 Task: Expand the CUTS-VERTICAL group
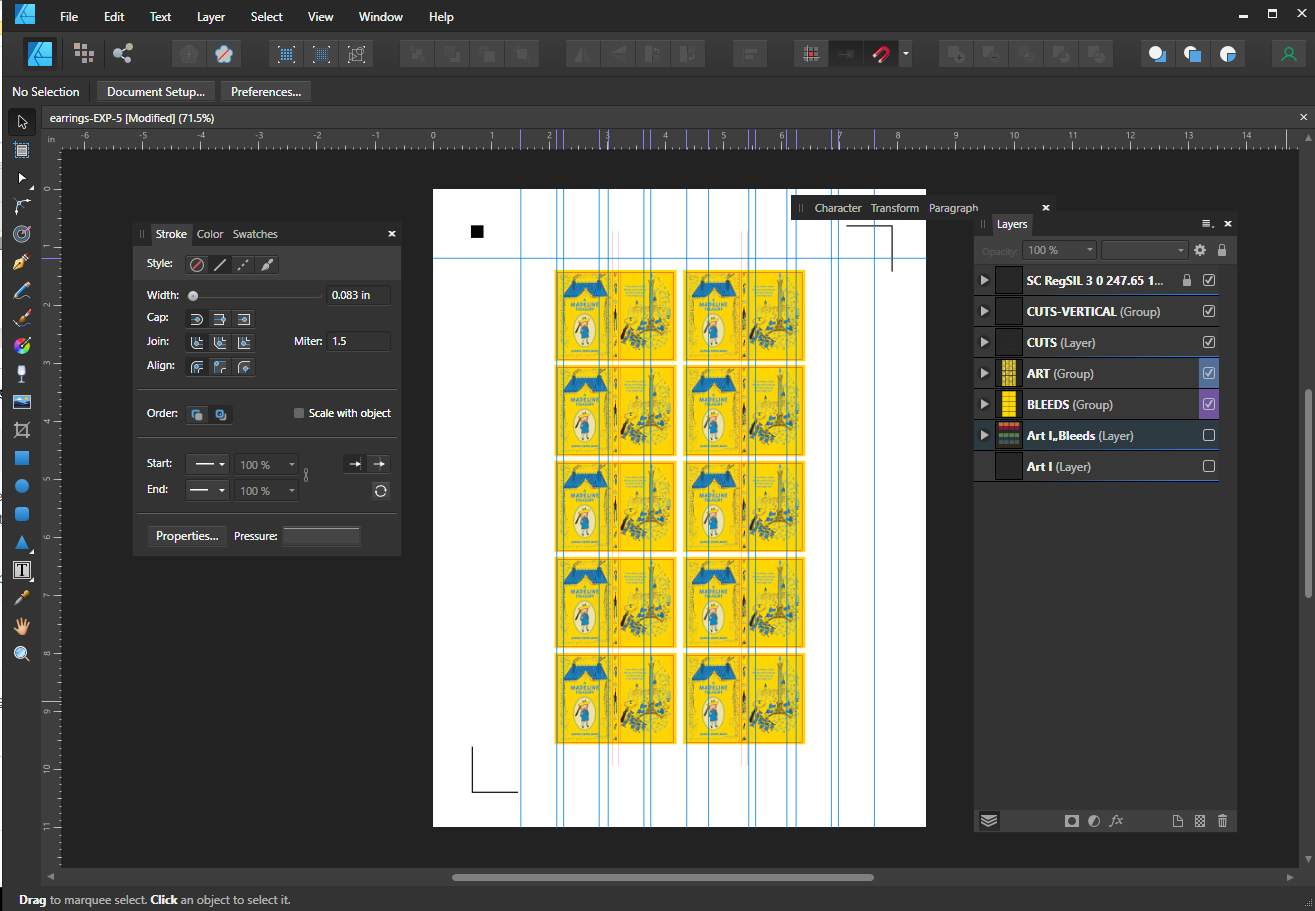[x=984, y=312]
